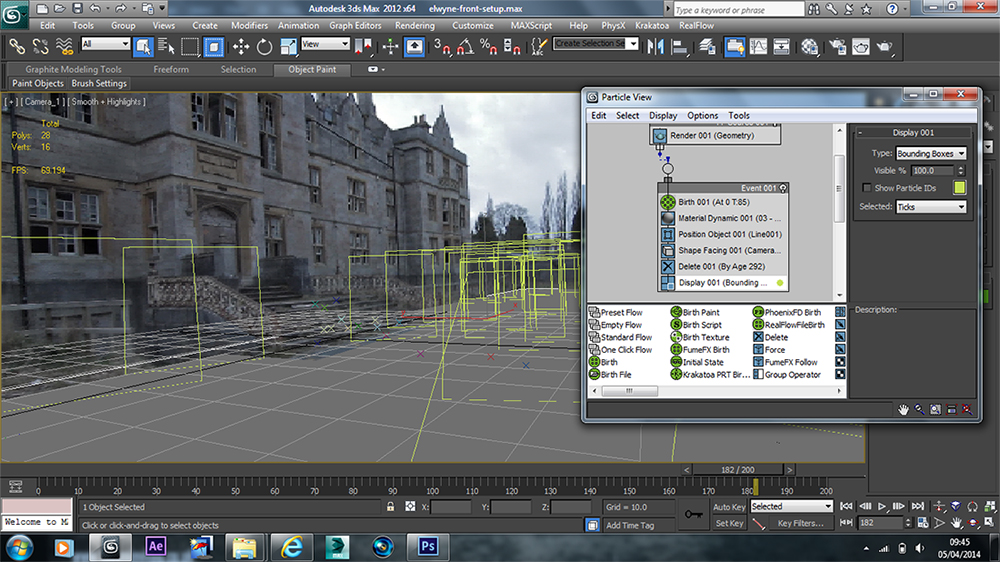Click the Brush Settings panel button
1000x562 pixels.
click(99, 83)
